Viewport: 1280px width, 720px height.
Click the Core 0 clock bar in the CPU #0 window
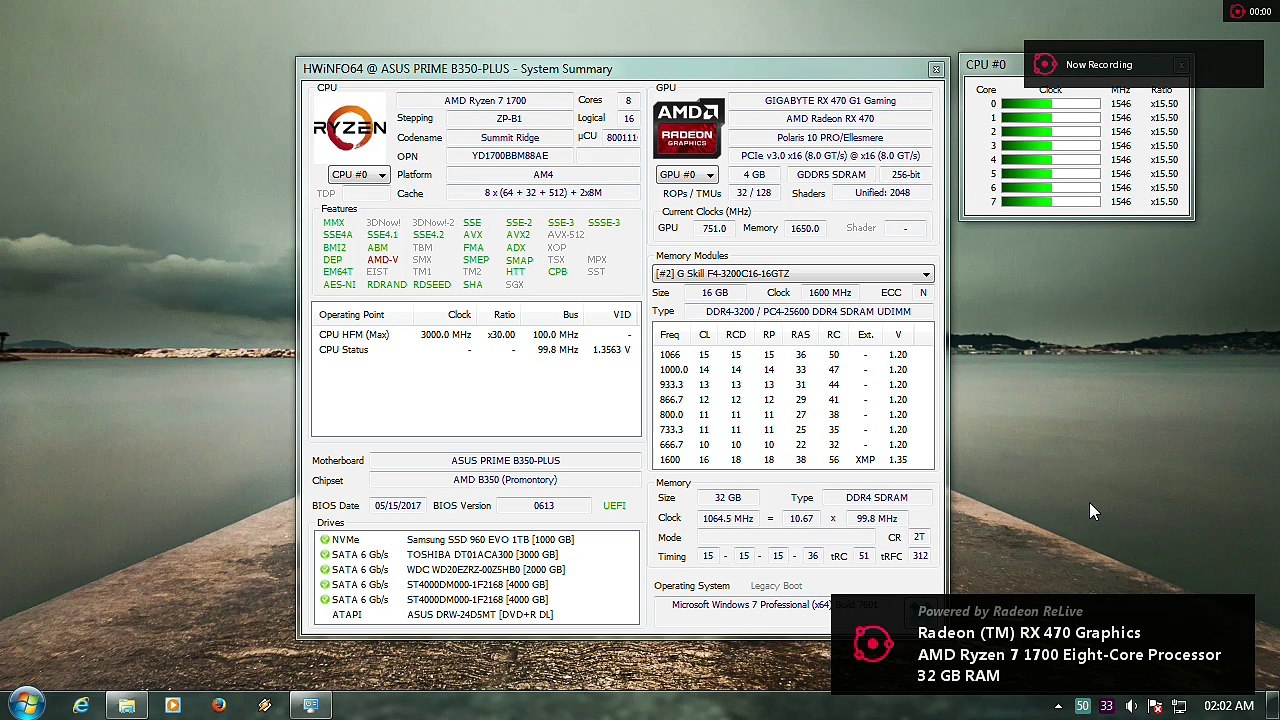pyautogui.click(x=1050, y=104)
